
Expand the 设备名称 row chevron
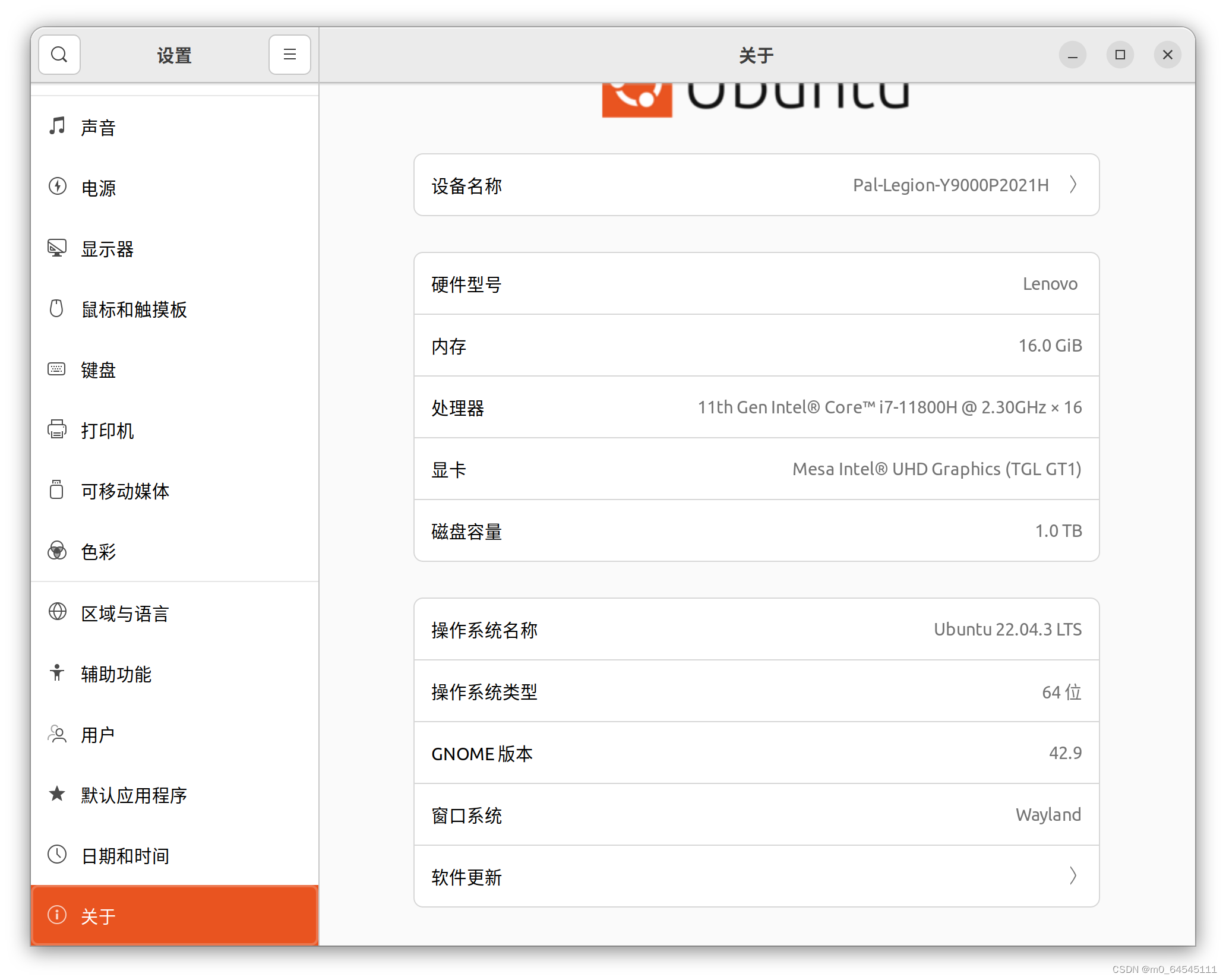1073,185
